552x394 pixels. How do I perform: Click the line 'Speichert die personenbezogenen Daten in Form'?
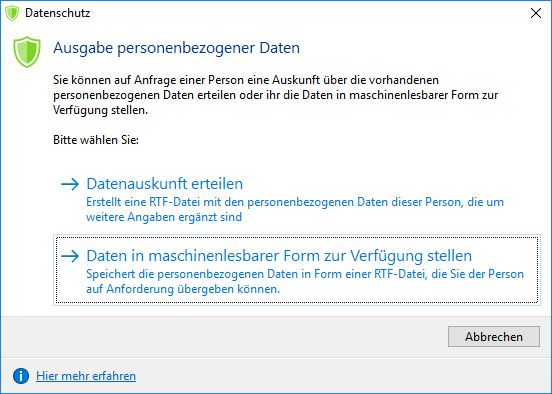305,274
